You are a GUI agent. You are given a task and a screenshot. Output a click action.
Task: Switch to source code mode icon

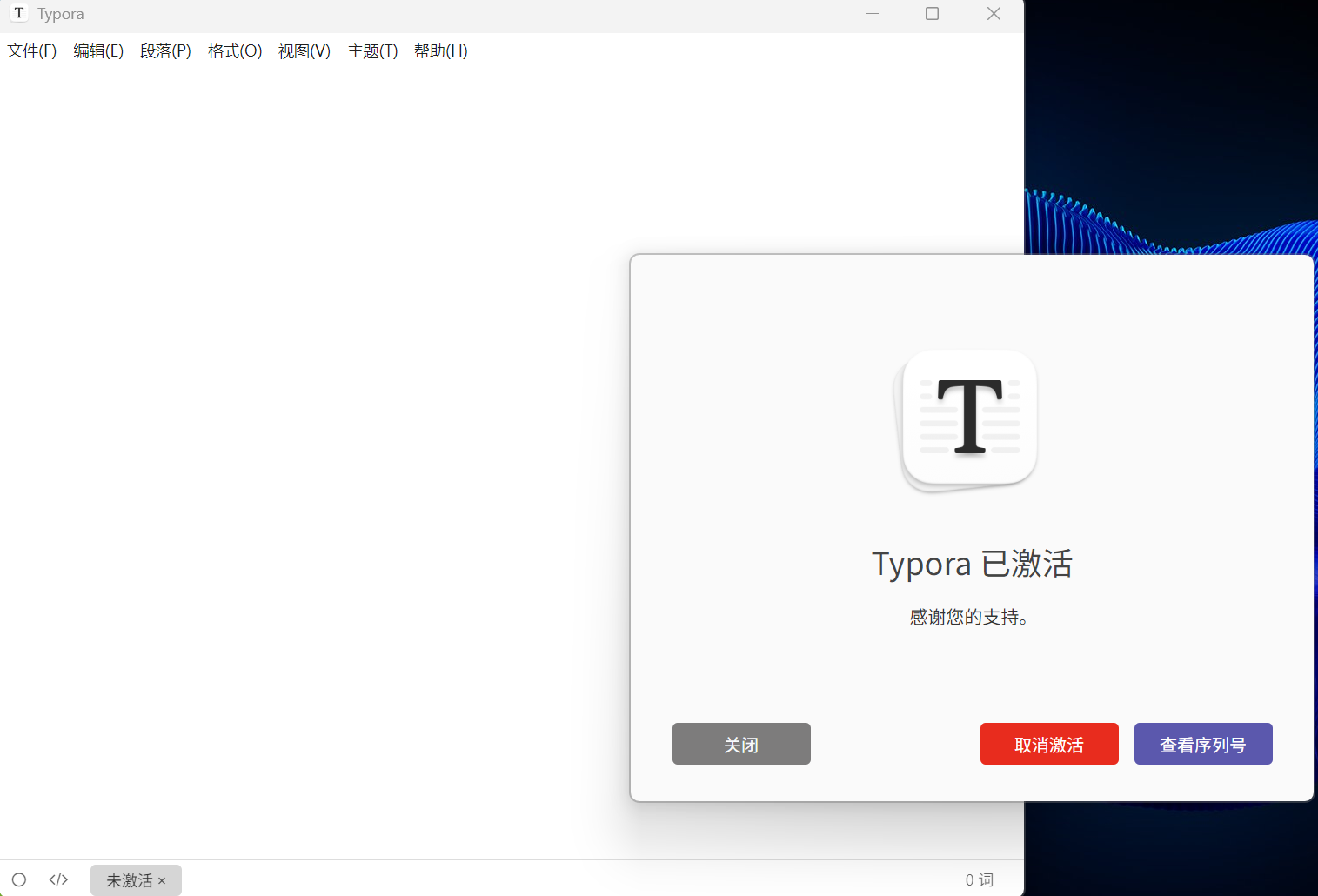pyautogui.click(x=58, y=879)
